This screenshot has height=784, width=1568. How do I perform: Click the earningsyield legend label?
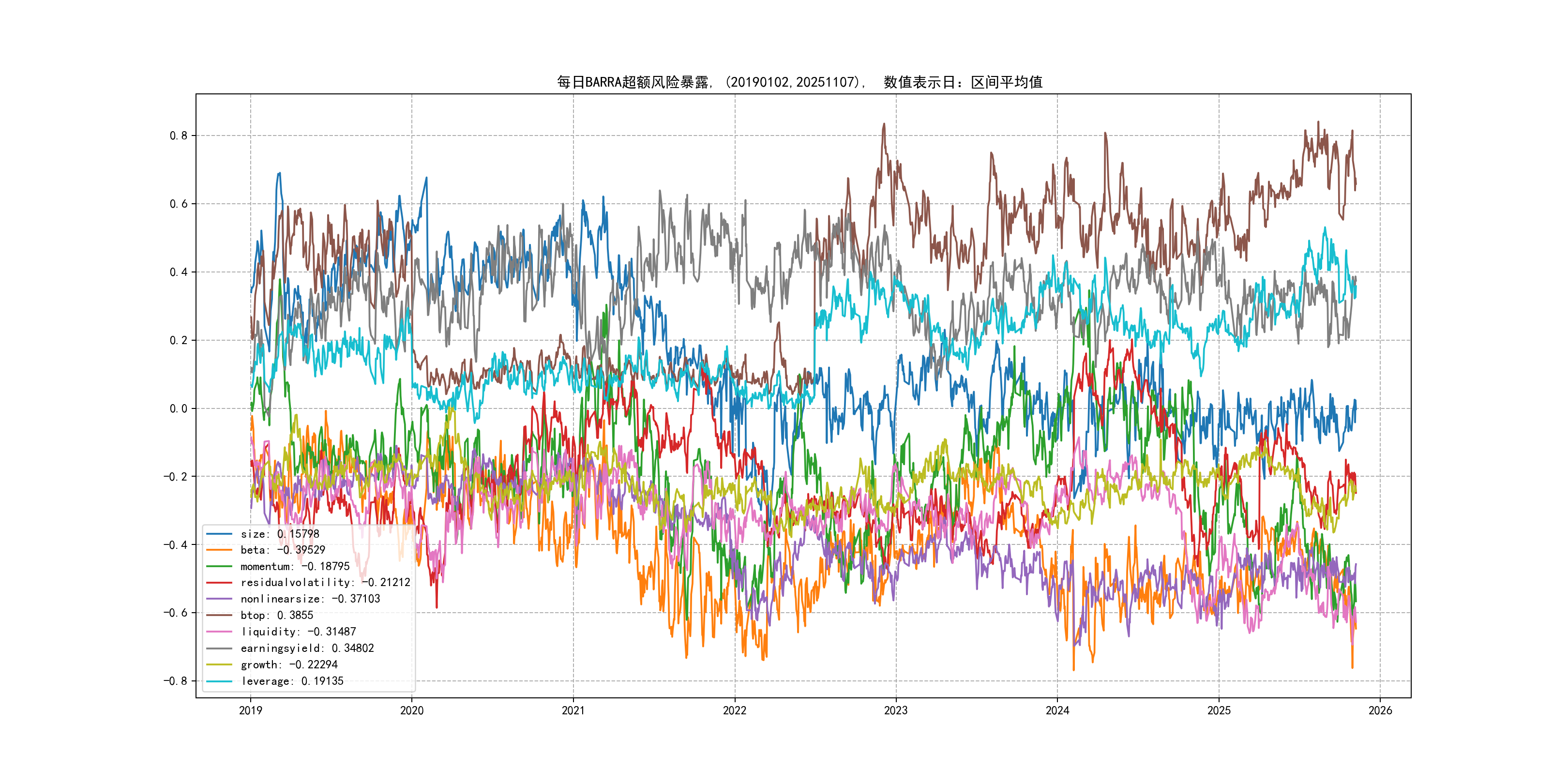coord(307,648)
